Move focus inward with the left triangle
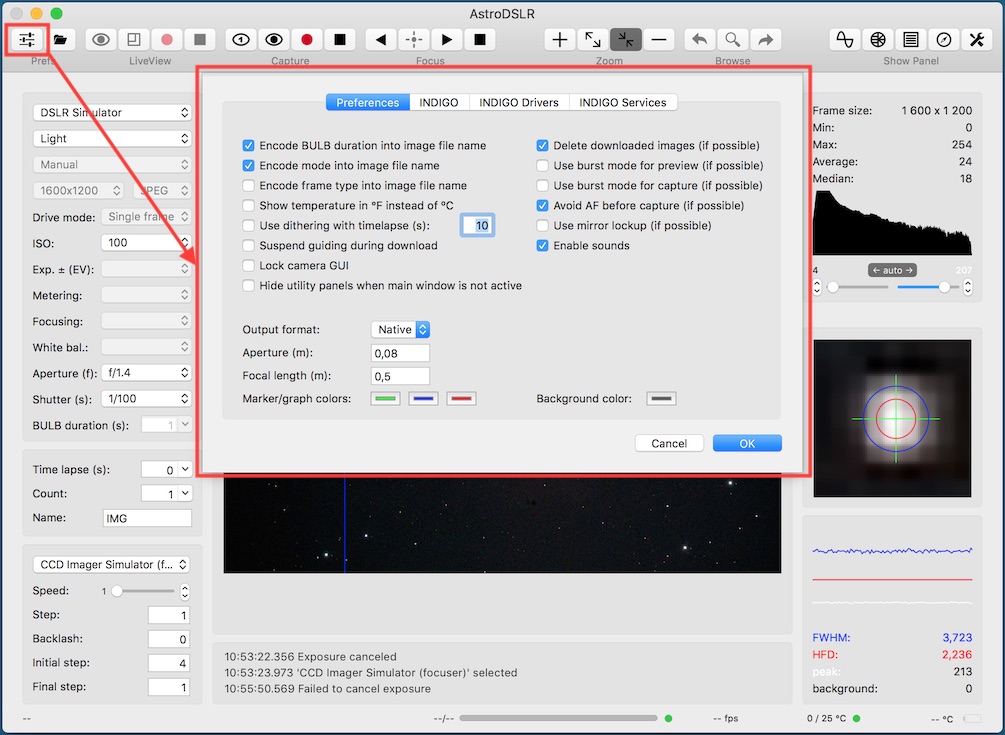The height and width of the screenshot is (735, 1005). point(381,40)
